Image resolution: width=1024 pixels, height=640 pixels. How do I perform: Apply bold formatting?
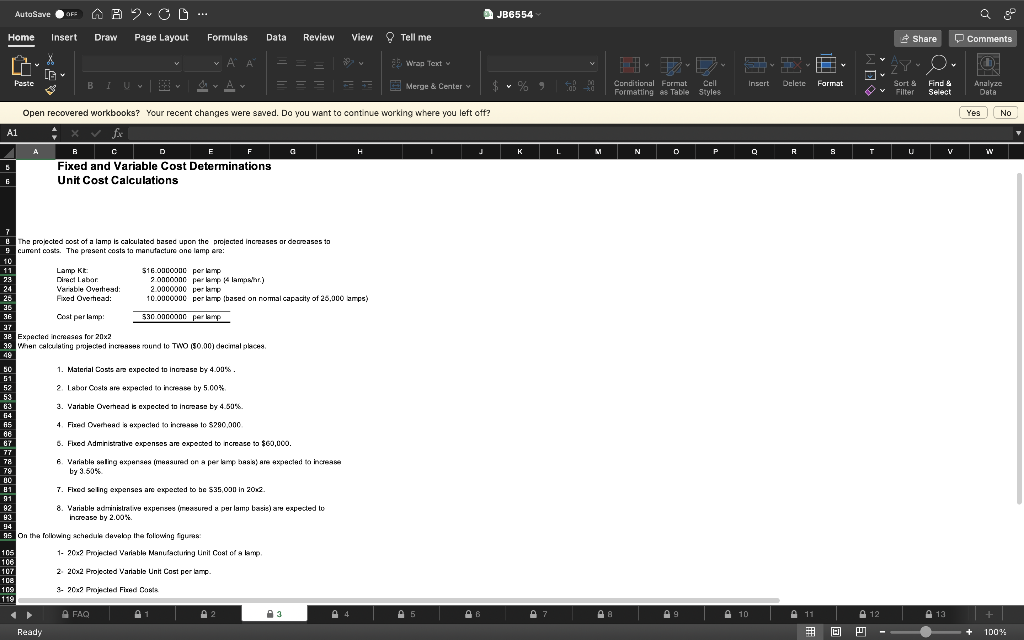point(91,86)
